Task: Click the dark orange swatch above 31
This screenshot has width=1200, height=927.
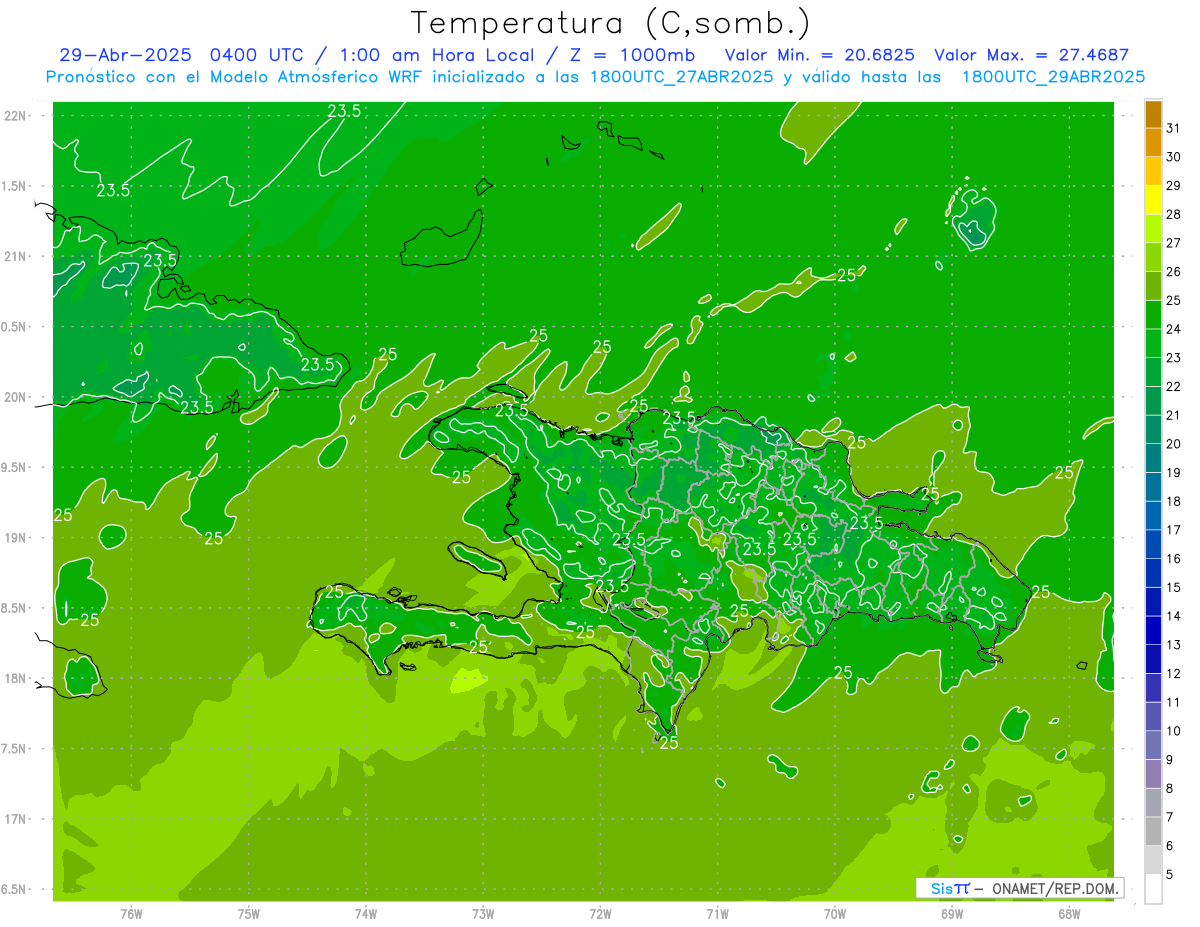Action: pos(1153,114)
